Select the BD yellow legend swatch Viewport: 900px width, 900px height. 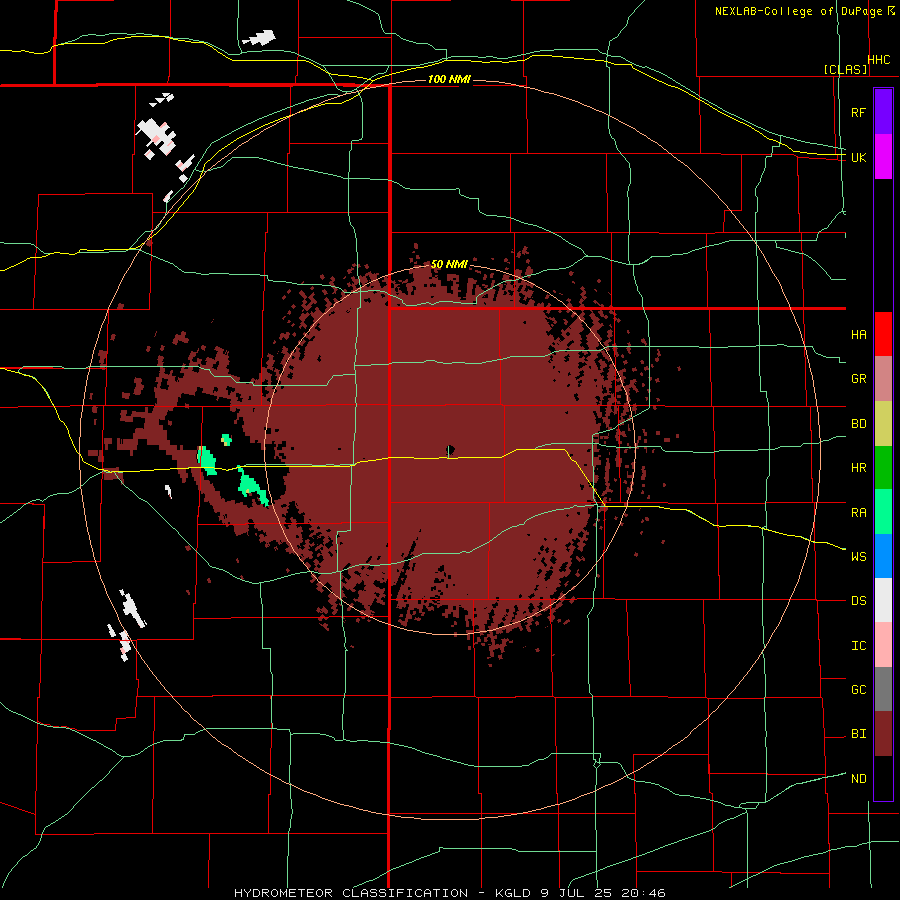coord(883,424)
